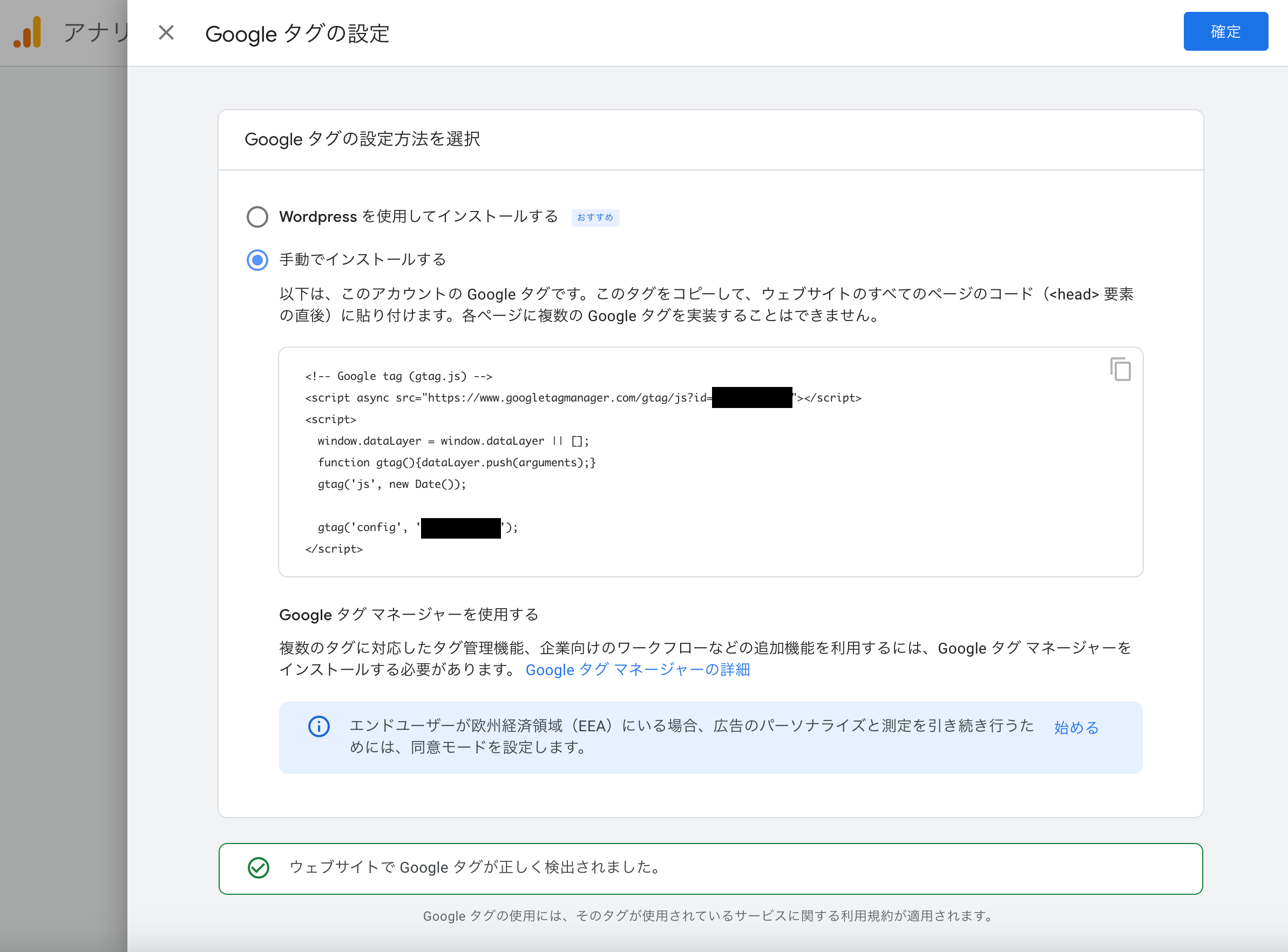Viewport: 1288px width, 952px height.
Task: Click the 利用規約 footer notice text
Action: coord(708,916)
